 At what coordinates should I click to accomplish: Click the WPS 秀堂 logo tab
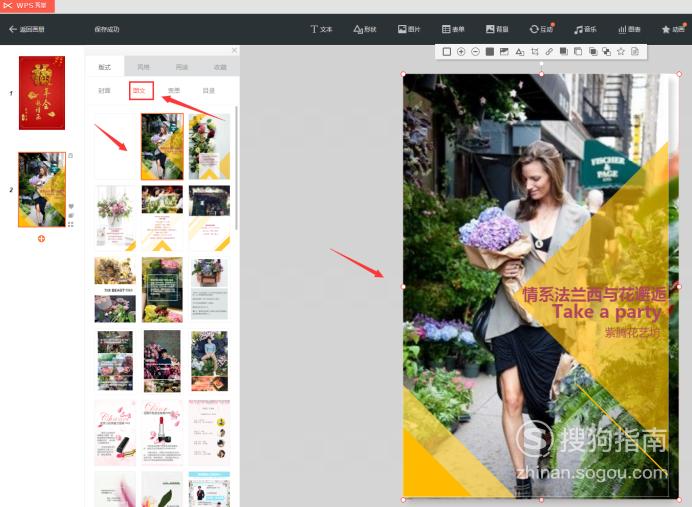[27, 6]
